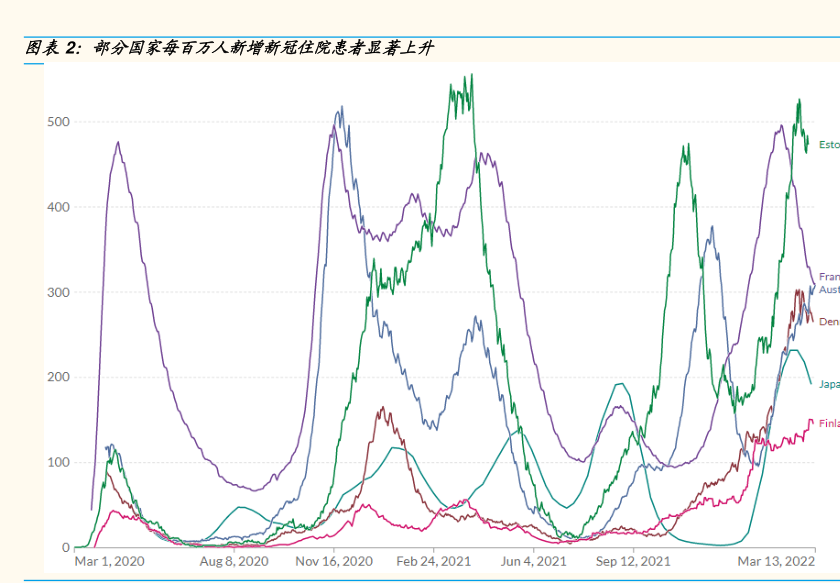
Task: Click the 0 y-axis origin label
Action: point(65,547)
